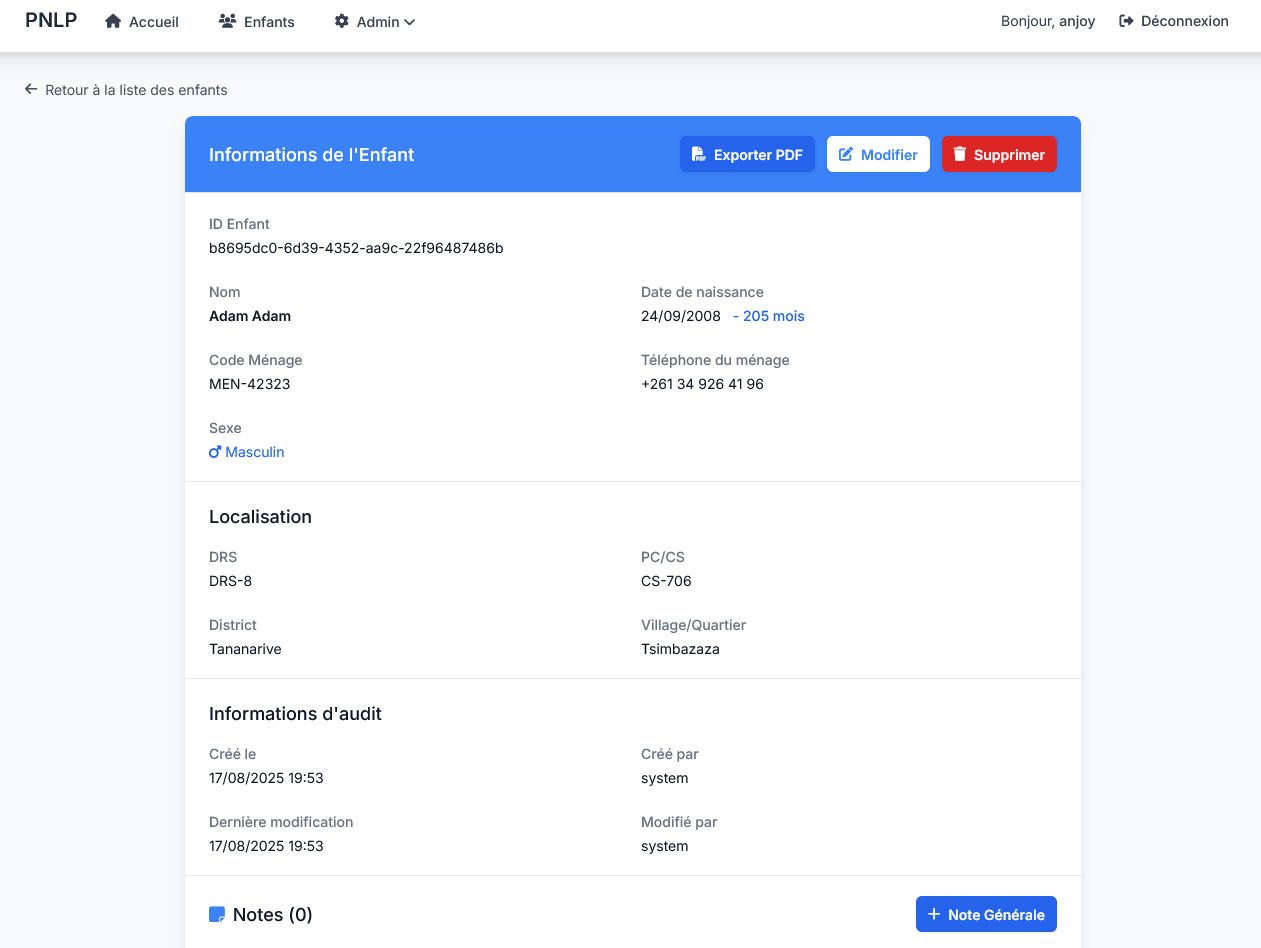The width and height of the screenshot is (1261, 948).
Task: Click the plus icon in Note Générale
Action: tap(934, 914)
